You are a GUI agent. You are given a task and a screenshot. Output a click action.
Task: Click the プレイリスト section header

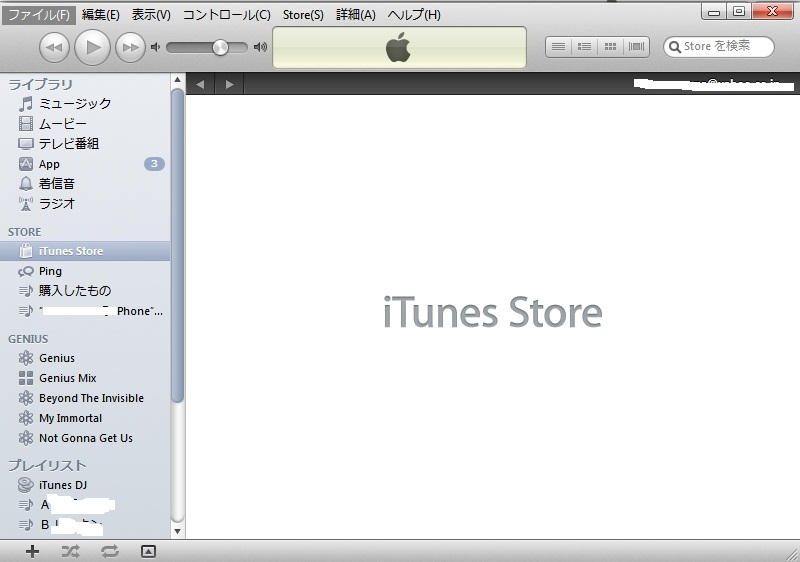pyautogui.click(x=47, y=465)
